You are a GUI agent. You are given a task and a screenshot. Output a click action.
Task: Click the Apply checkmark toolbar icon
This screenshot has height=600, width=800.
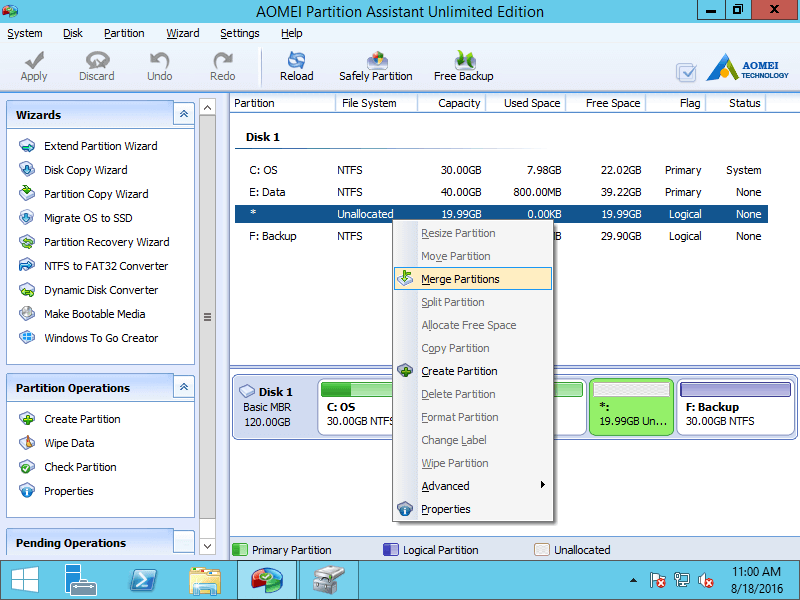(x=34, y=61)
